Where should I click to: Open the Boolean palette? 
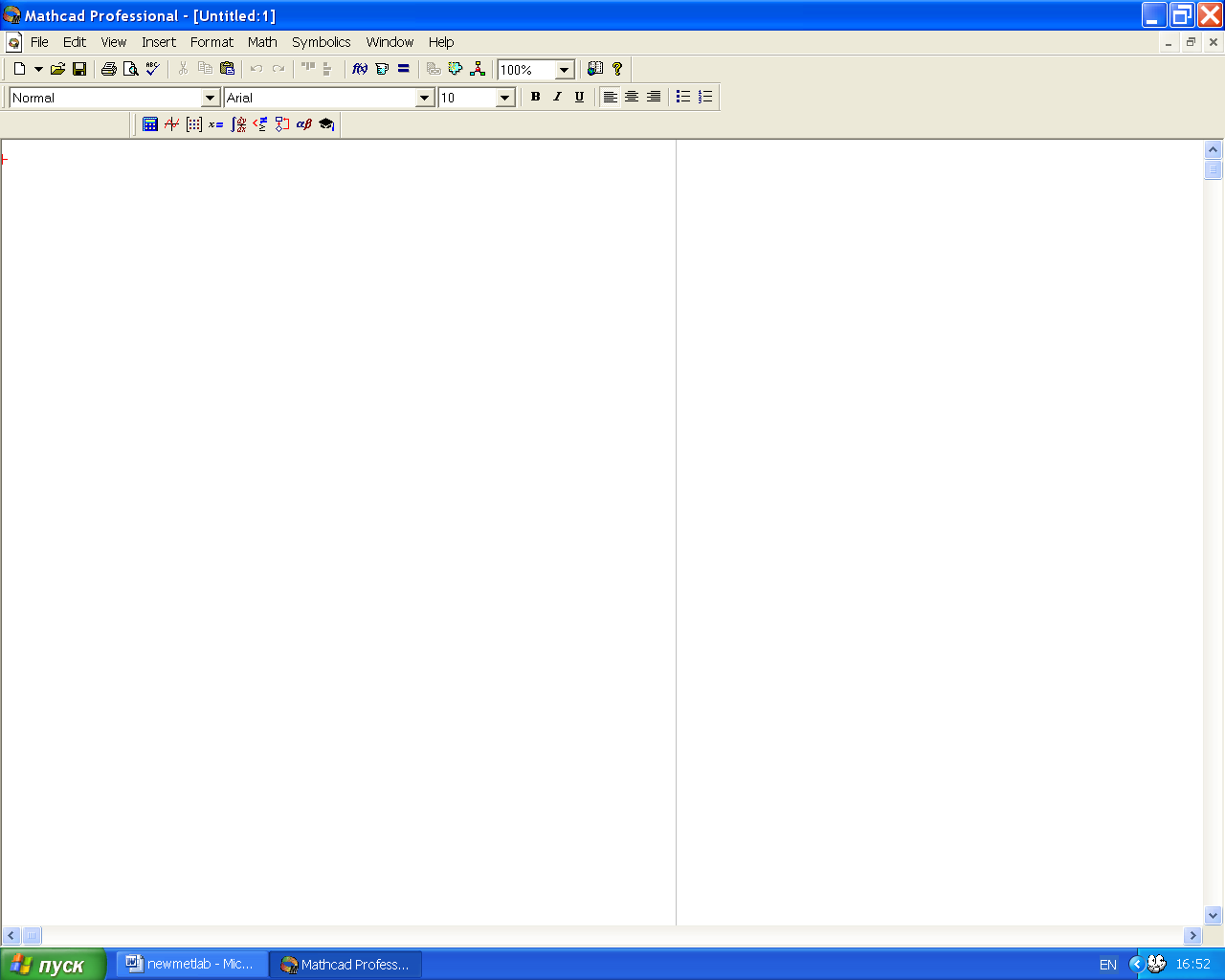[260, 124]
